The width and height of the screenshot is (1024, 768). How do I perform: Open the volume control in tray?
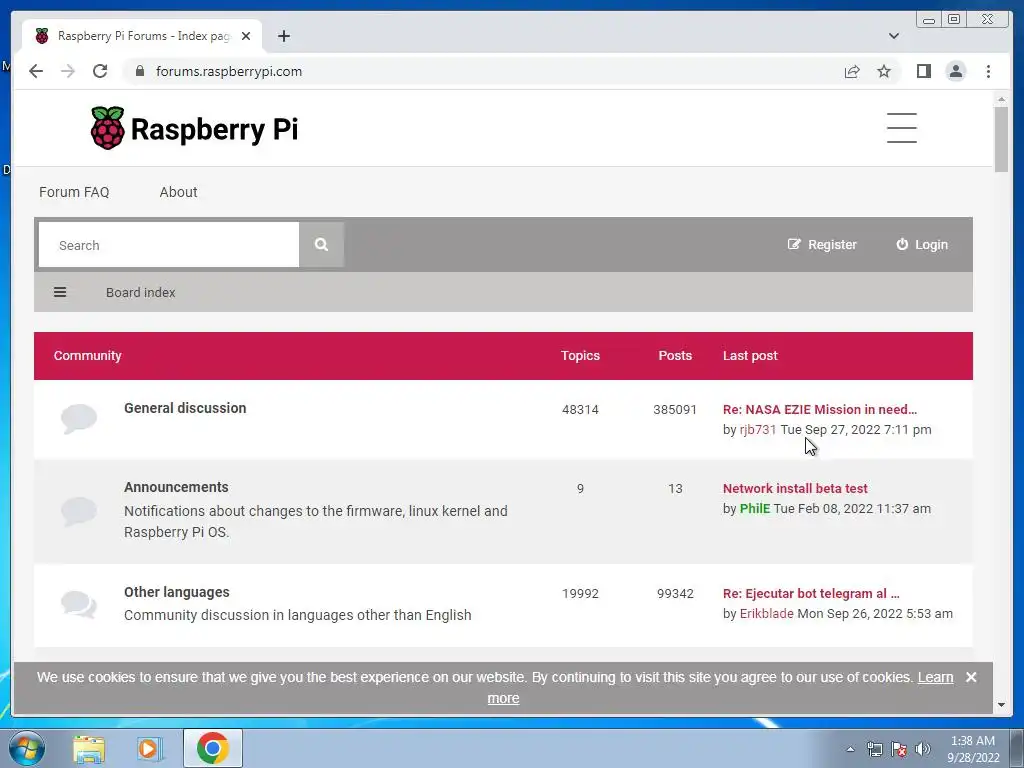[x=923, y=749]
